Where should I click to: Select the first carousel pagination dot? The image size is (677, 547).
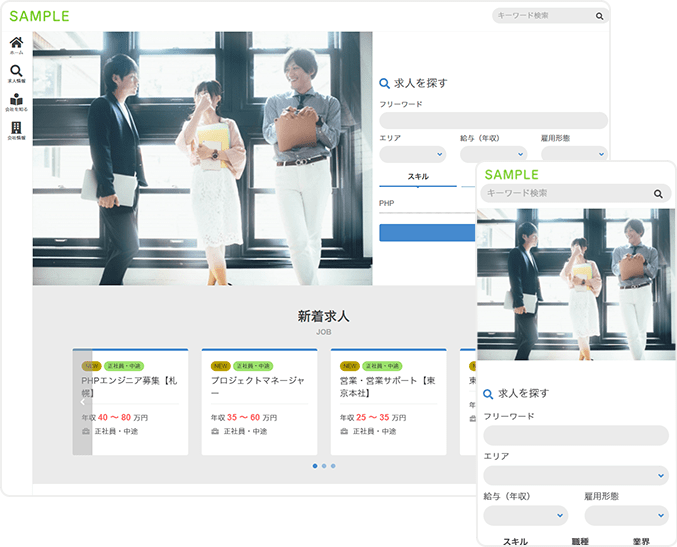tap(315, 466)
